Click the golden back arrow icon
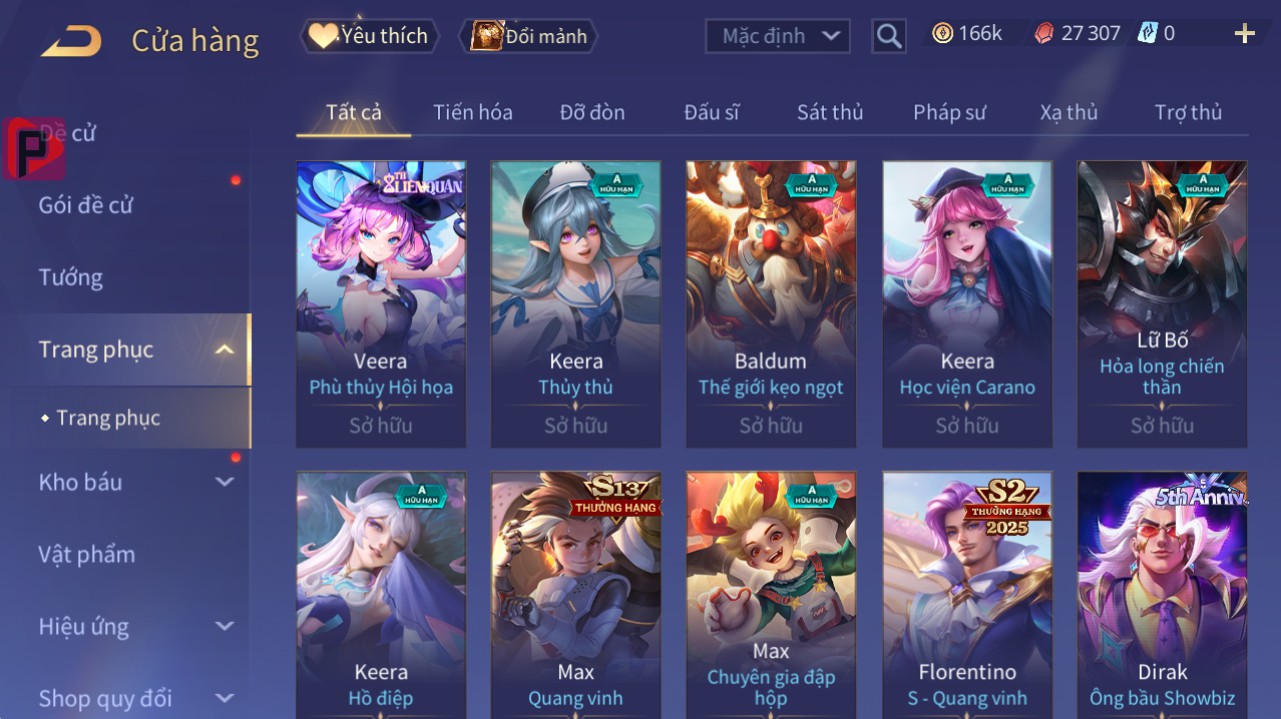Screen dimensions: 1281x719 tap(71, 41)
